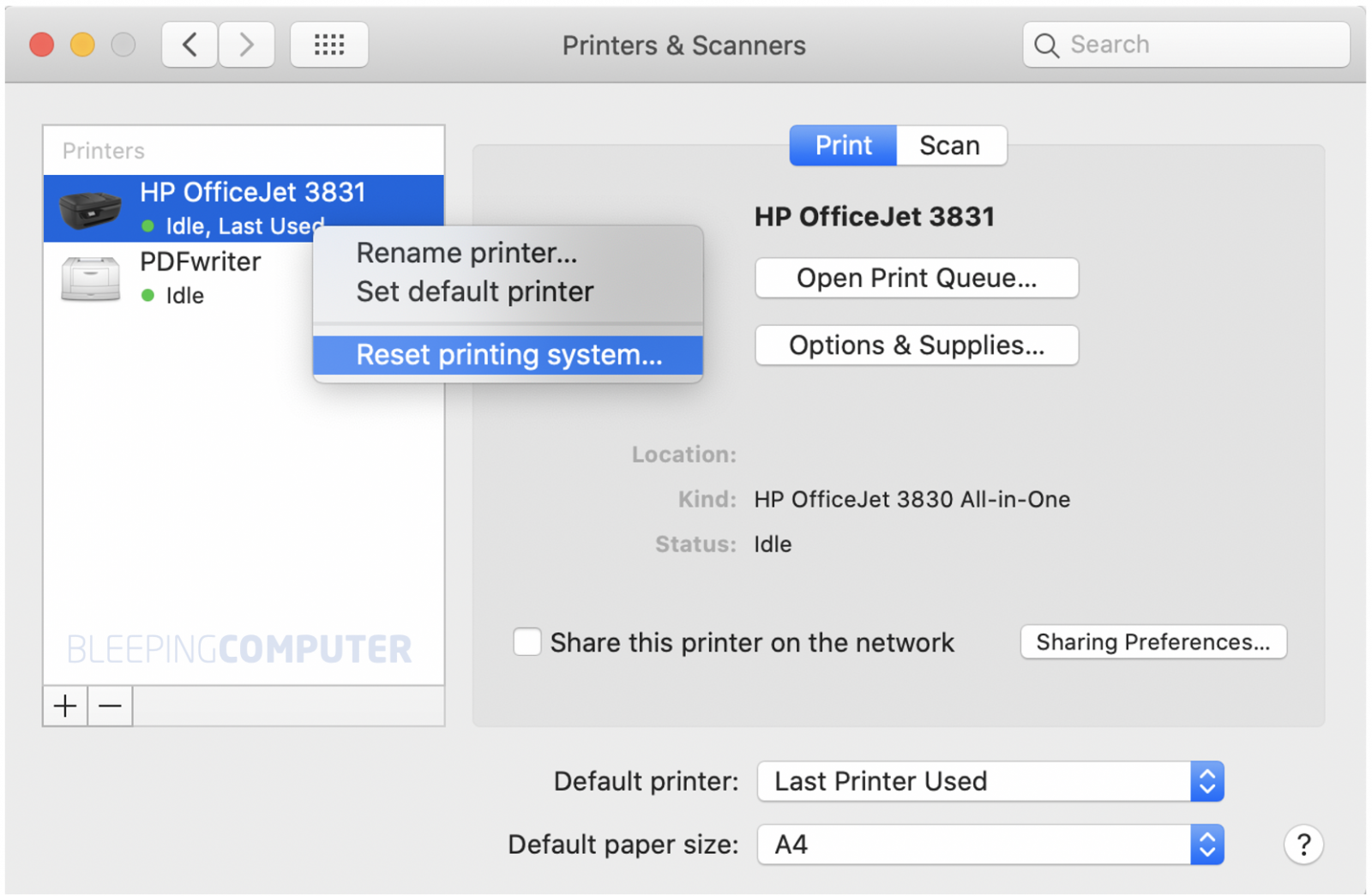Switch to the Print tab
The width and height of the screenshot is (1372, 896).
click(x=843, y=145)
